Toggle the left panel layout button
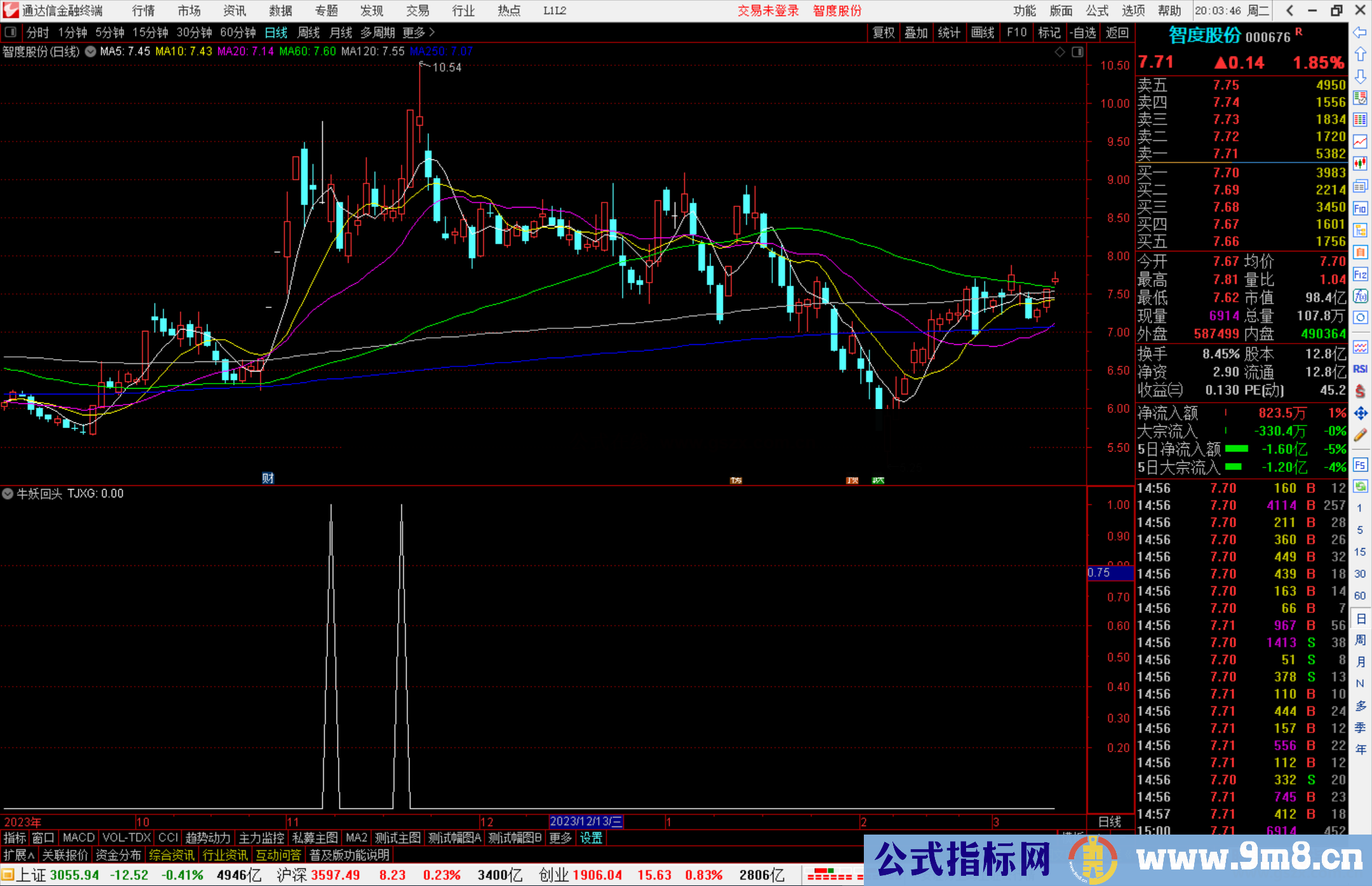This screenshot has width=1372, height=886. click(x=11, y=32)
